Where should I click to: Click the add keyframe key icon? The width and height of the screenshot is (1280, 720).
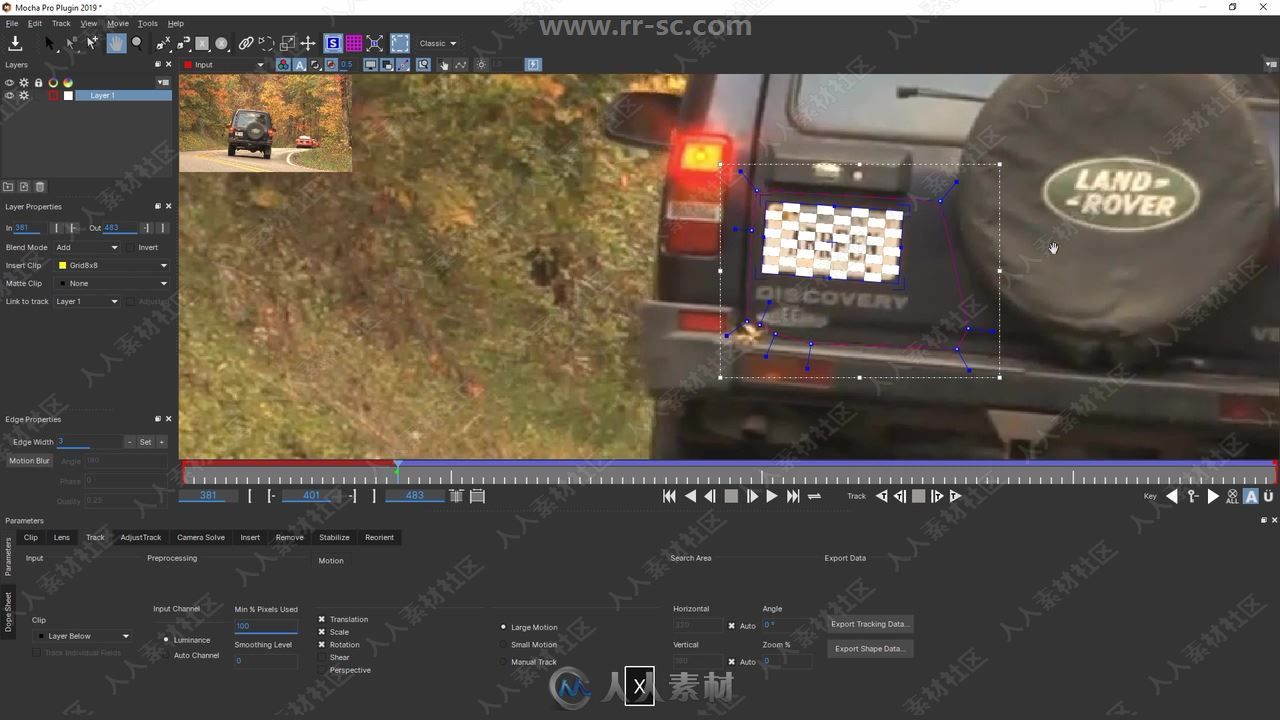1192,496
